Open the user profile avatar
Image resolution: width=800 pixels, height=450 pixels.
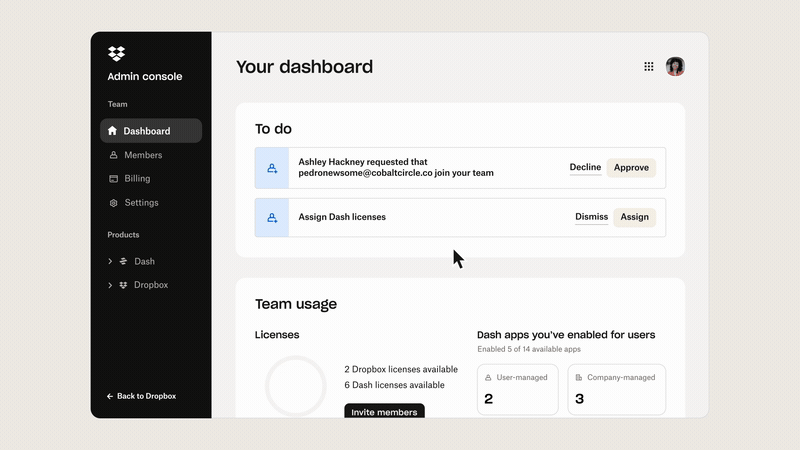(x=675, y=66)
